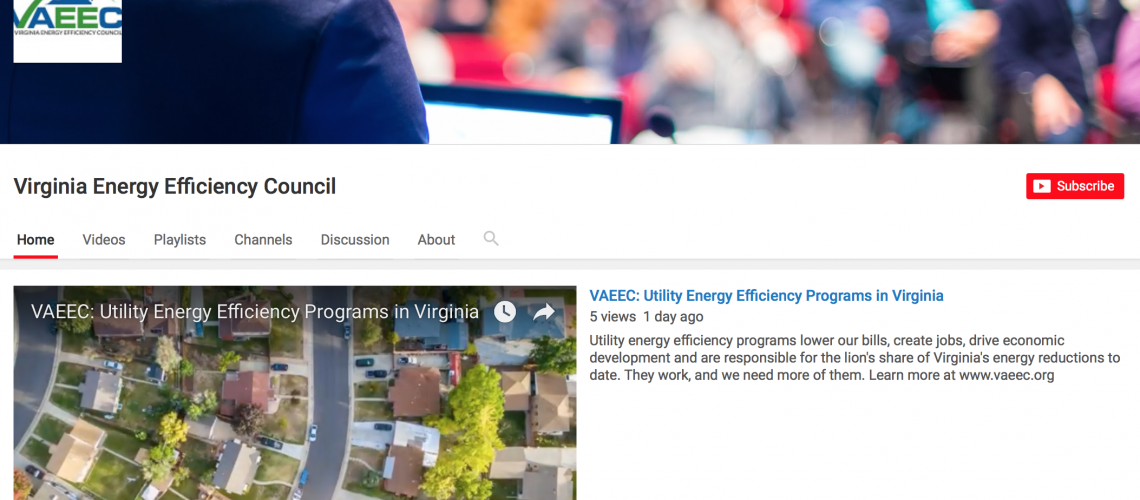The height and width of the screenshot is (500, 1140).
Task: View the About tab
Action: [x=436, y=240]
